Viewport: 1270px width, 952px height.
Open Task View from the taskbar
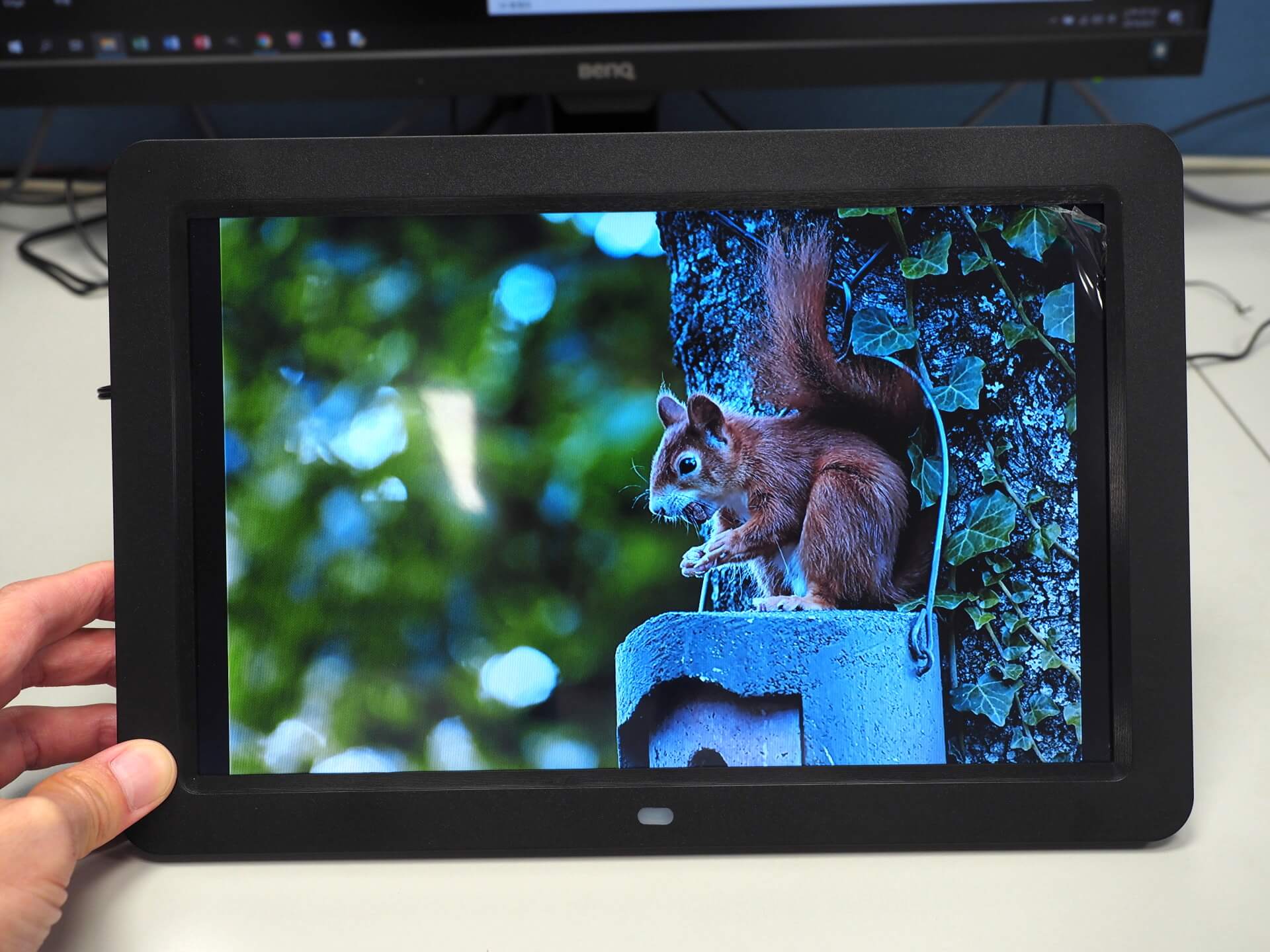tap(76, 45)
